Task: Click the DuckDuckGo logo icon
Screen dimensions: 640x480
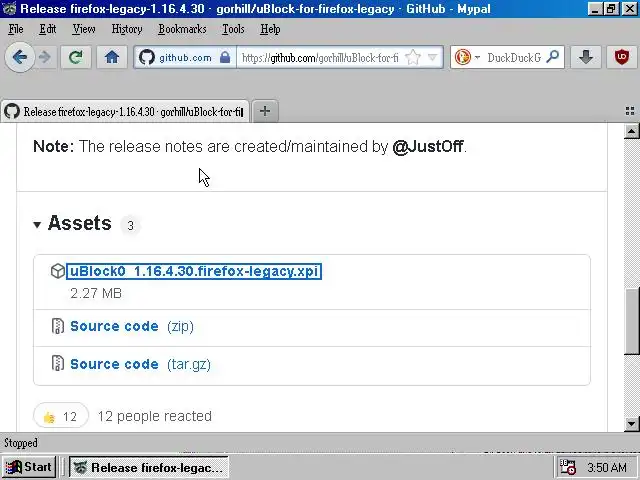Action: [x=462, y=57]
